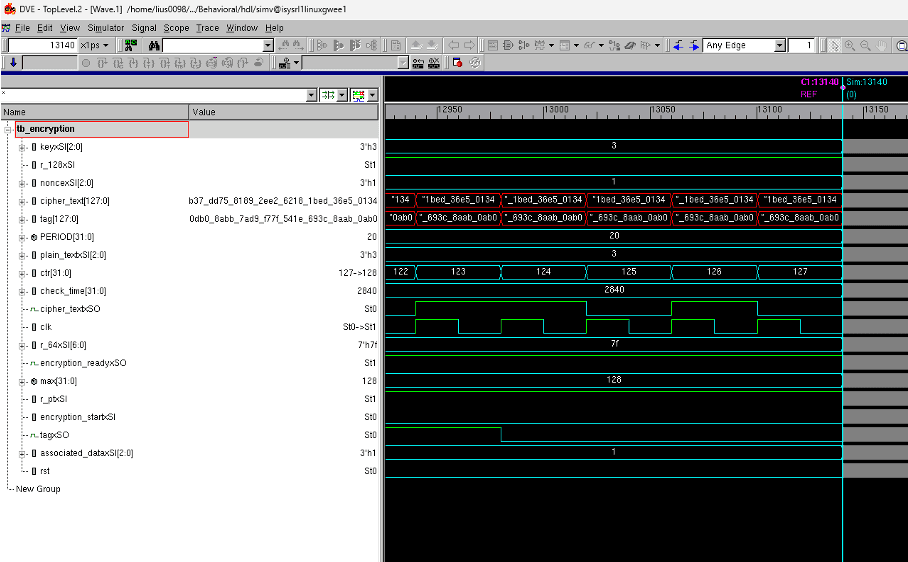Click the icon left of the X-marked icon
908x562 pixels.
pos(418,63)
